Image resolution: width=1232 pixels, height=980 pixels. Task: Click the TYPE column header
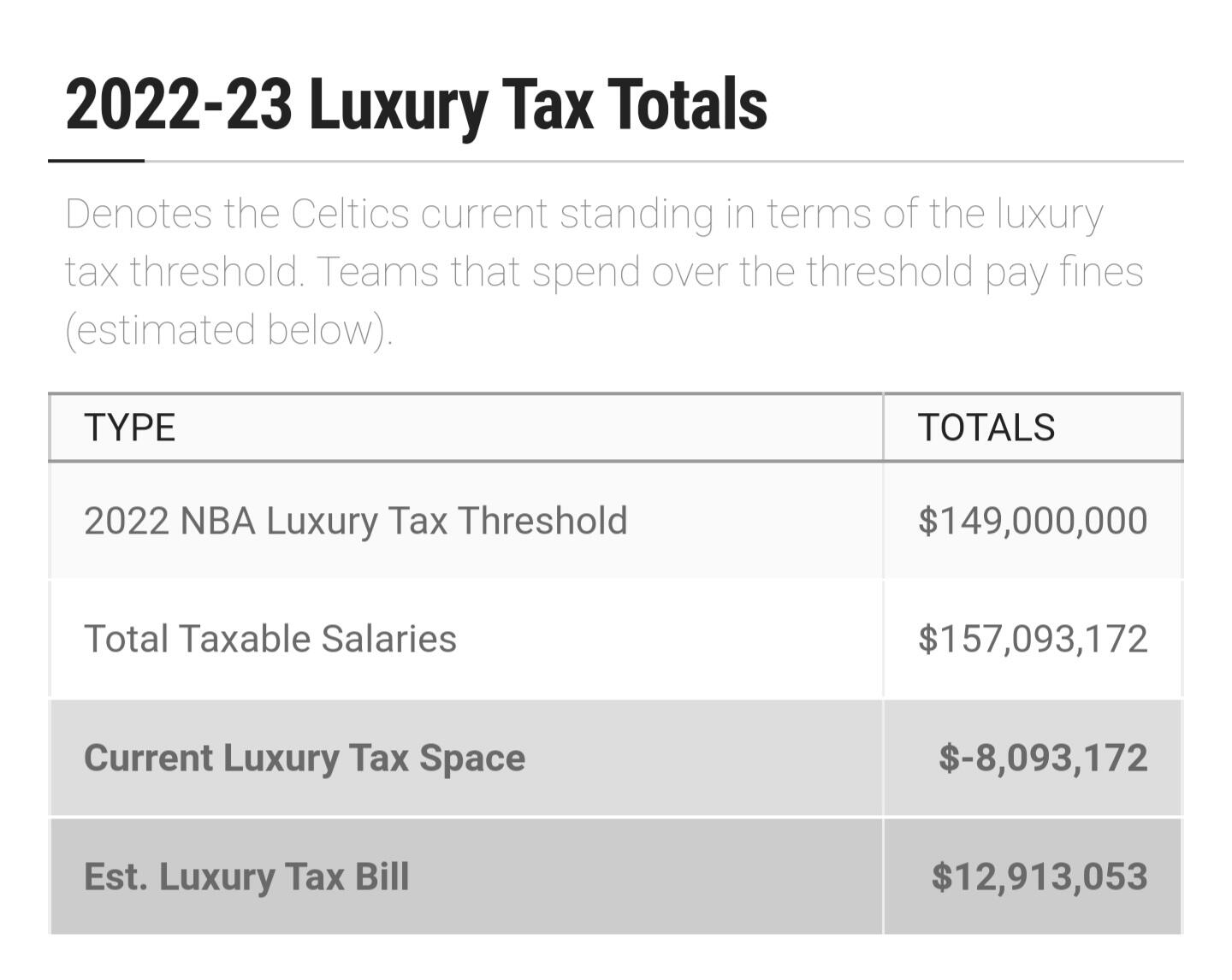130,428
